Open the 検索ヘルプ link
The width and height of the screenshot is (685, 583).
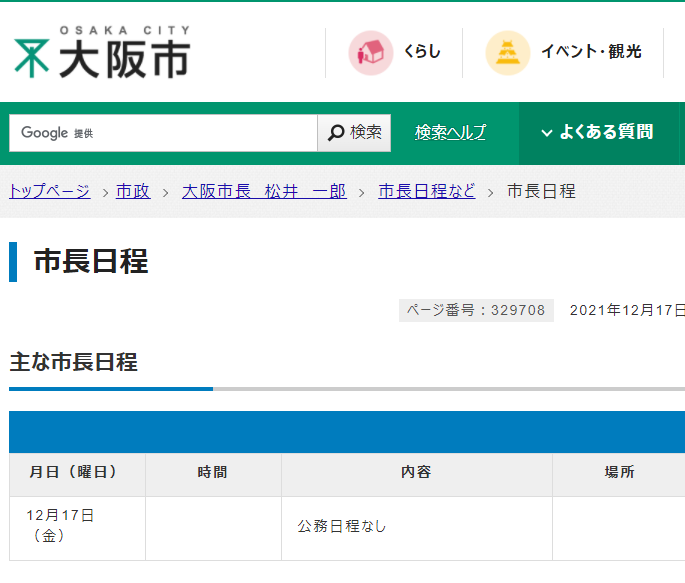point(450,132)
